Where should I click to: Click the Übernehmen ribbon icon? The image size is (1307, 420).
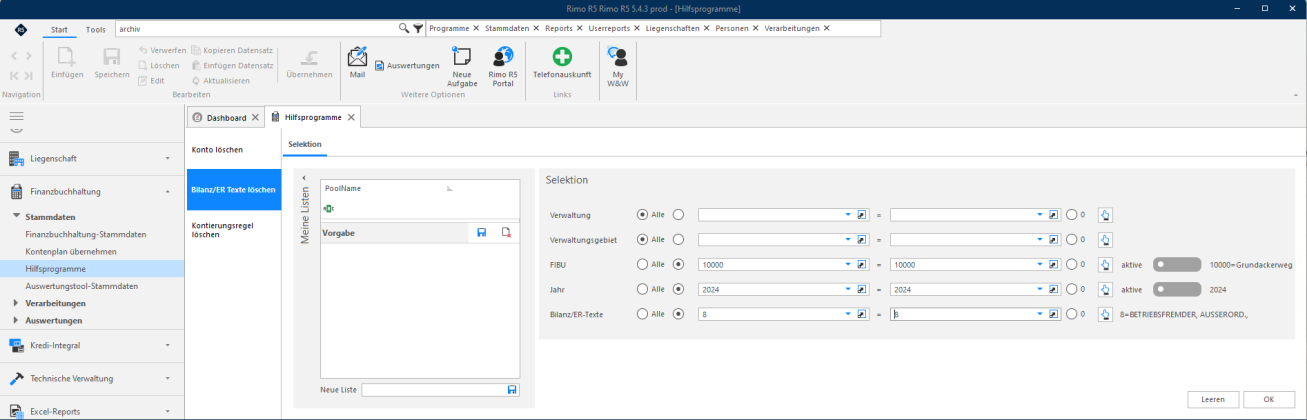[x=309, y=62]
